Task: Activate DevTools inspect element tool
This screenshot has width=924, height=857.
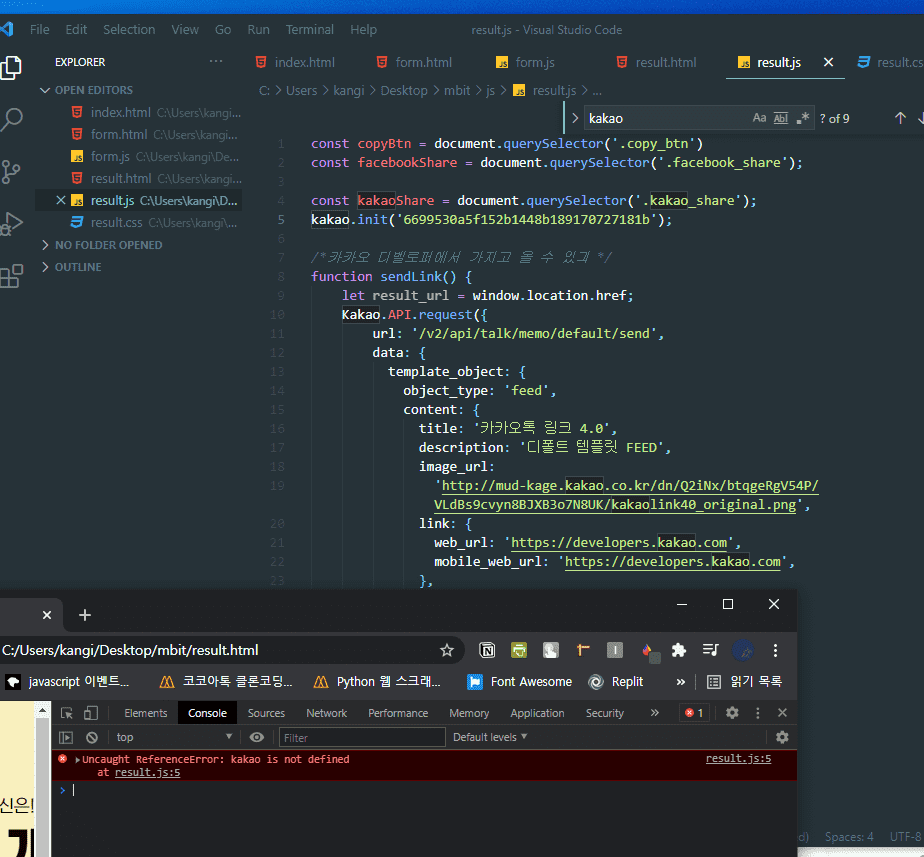Action: click(67, 713)
